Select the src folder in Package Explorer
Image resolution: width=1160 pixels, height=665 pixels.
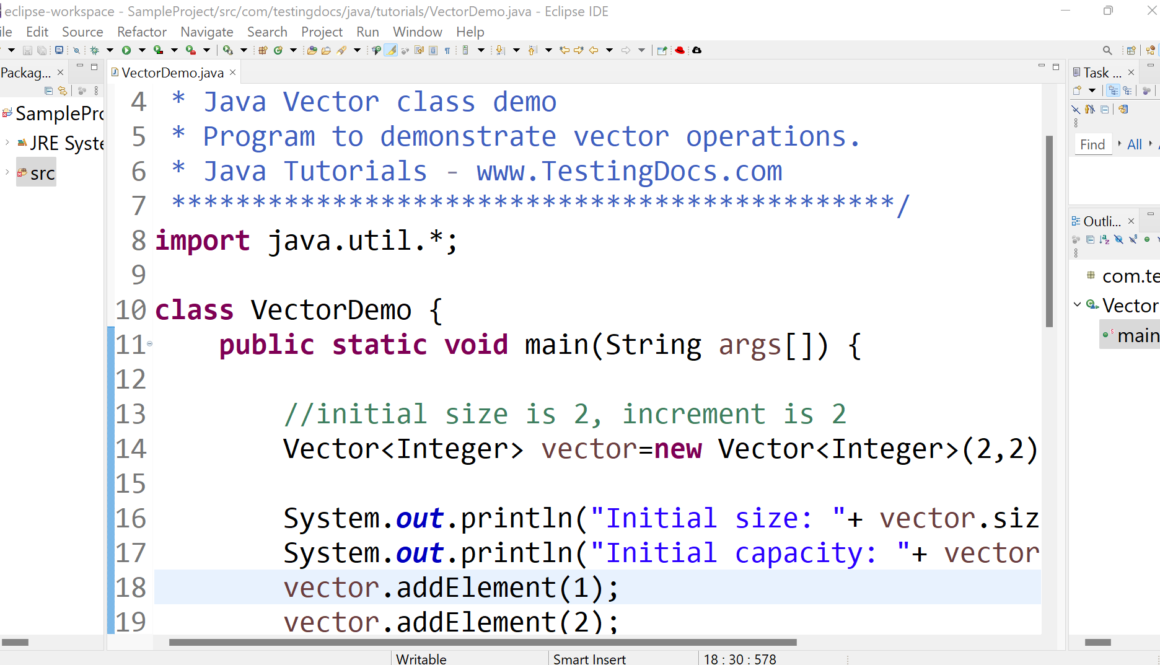click(x=42, y=173)
